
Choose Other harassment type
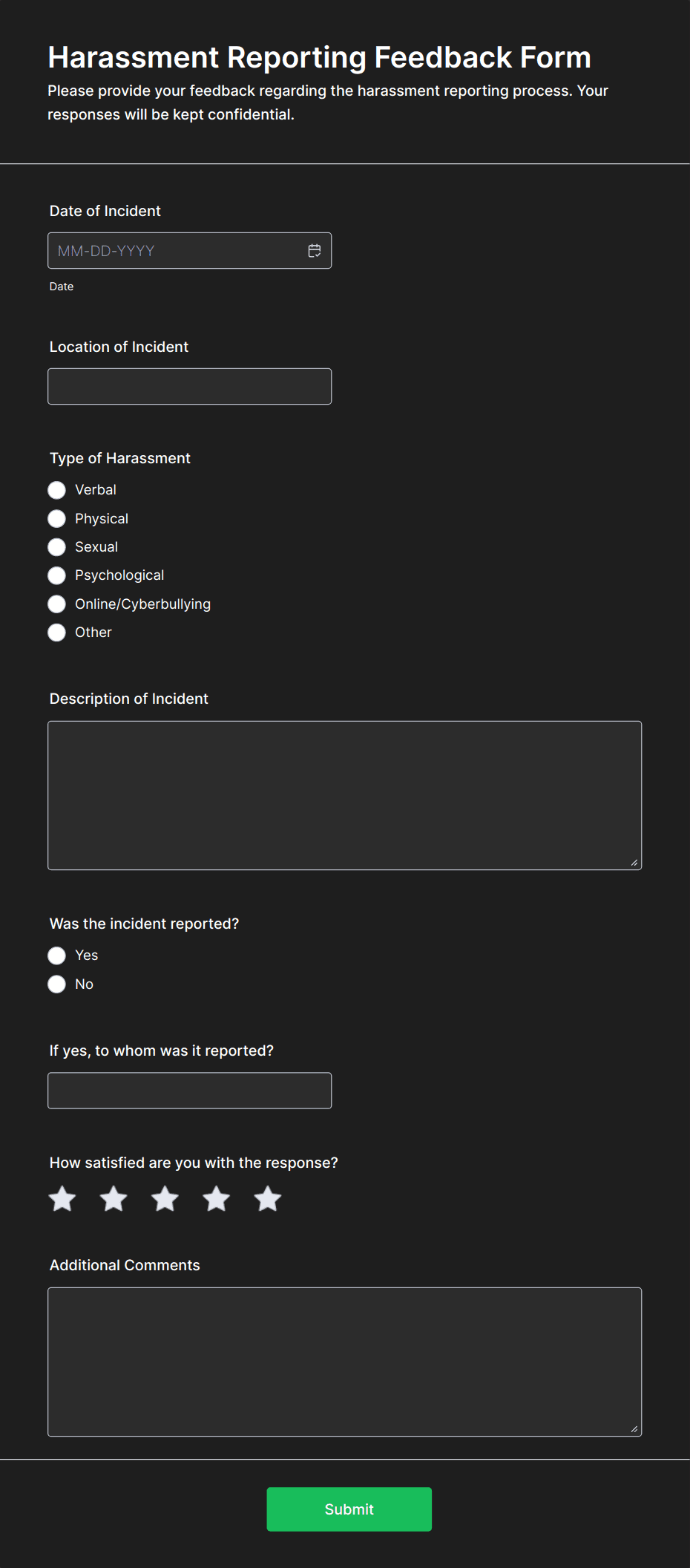57,633
